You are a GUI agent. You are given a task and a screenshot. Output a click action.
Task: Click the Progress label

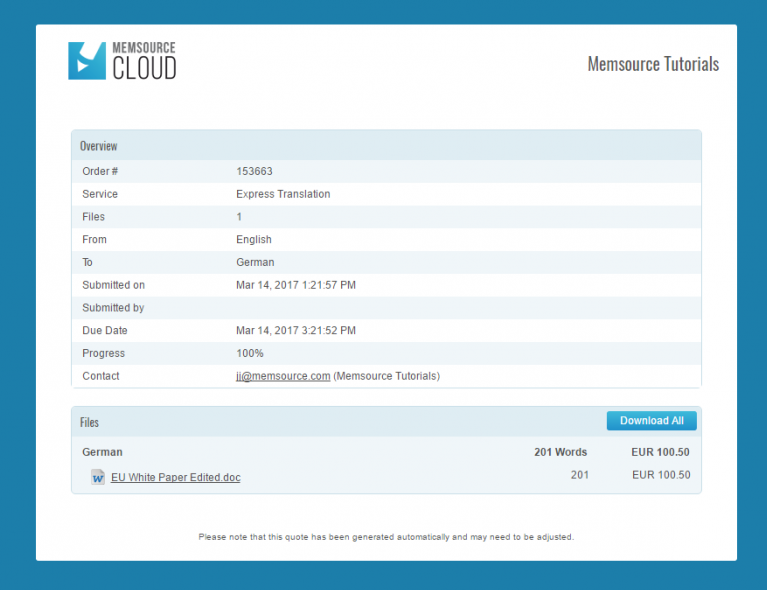coord(103,353)
